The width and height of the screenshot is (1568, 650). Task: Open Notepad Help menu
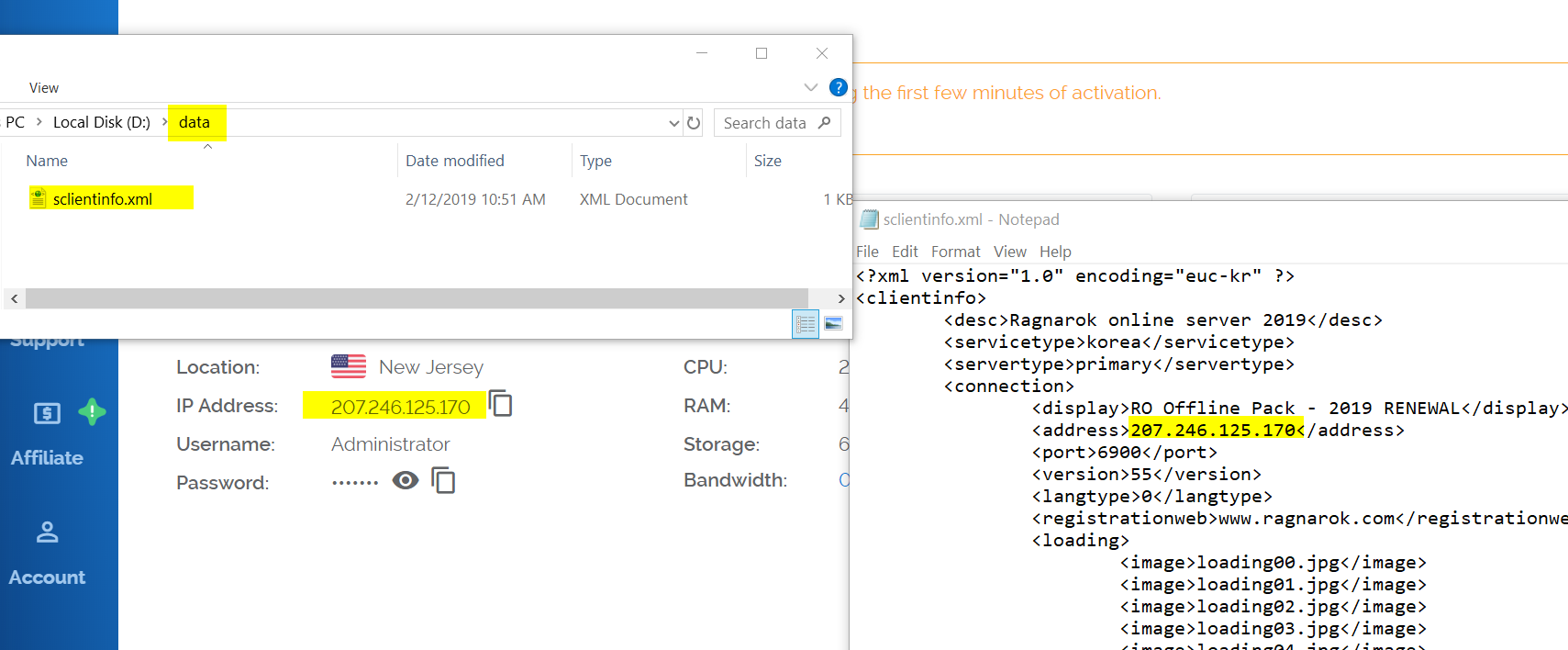1055,252
